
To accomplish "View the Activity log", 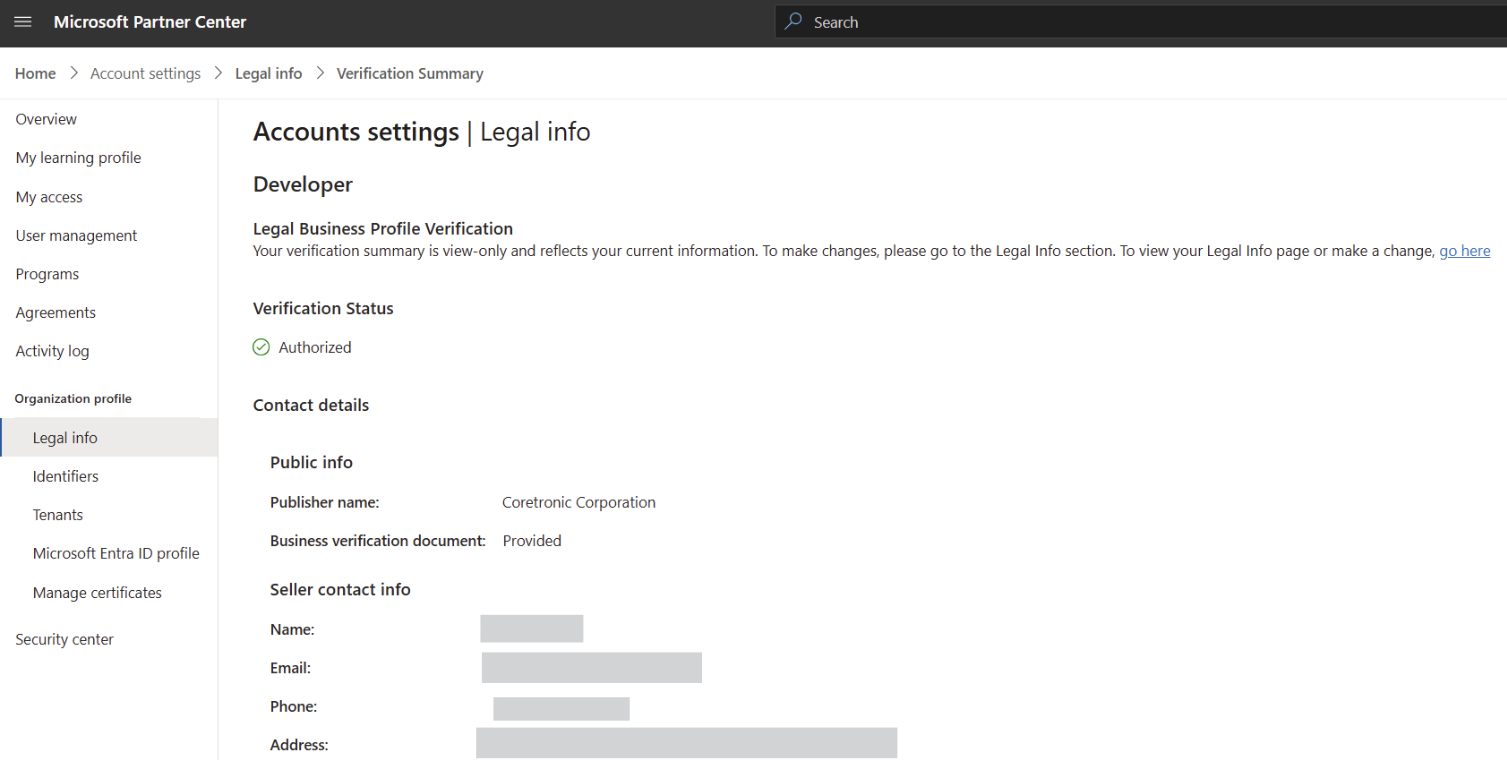I will click(x=52, y=351).
